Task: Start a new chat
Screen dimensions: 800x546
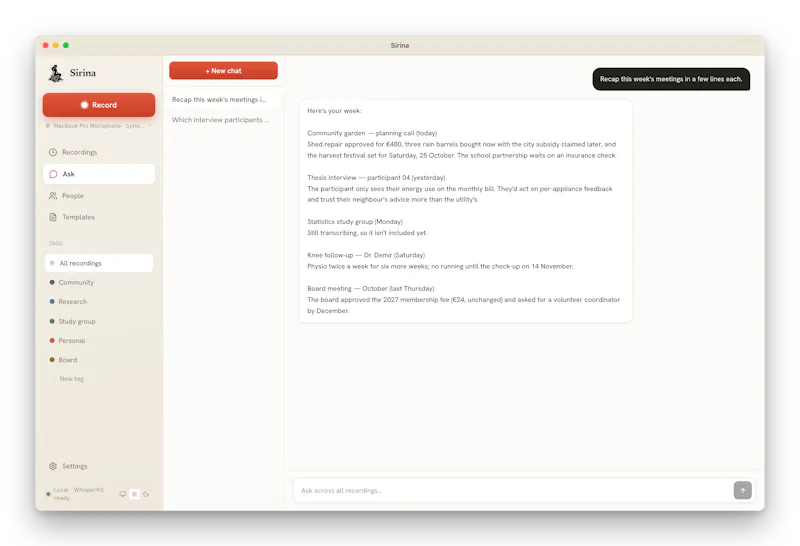Action: click(x=223, y=70)
